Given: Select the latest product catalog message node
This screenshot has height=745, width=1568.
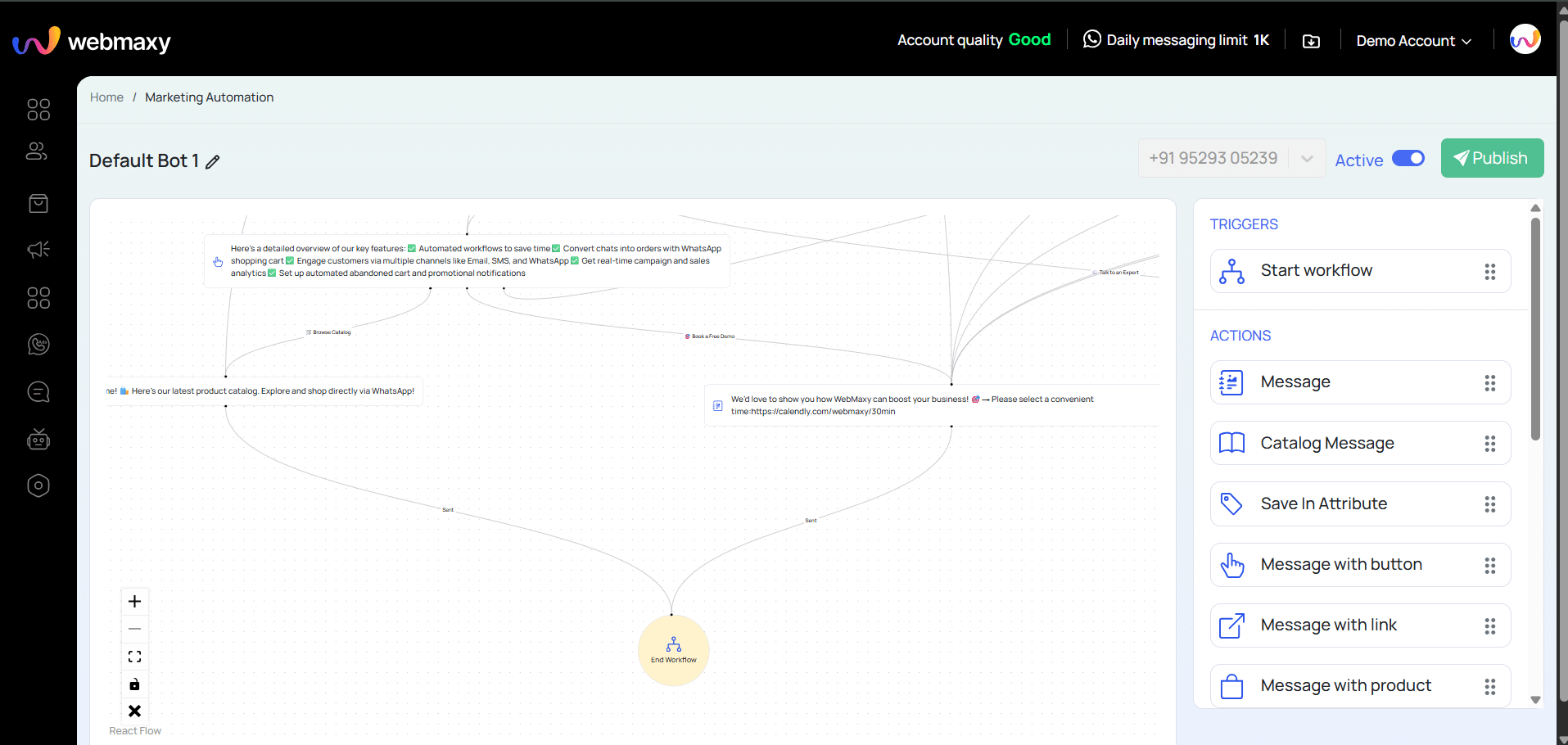Looking at the screenshot, I should tap(264, 391).
